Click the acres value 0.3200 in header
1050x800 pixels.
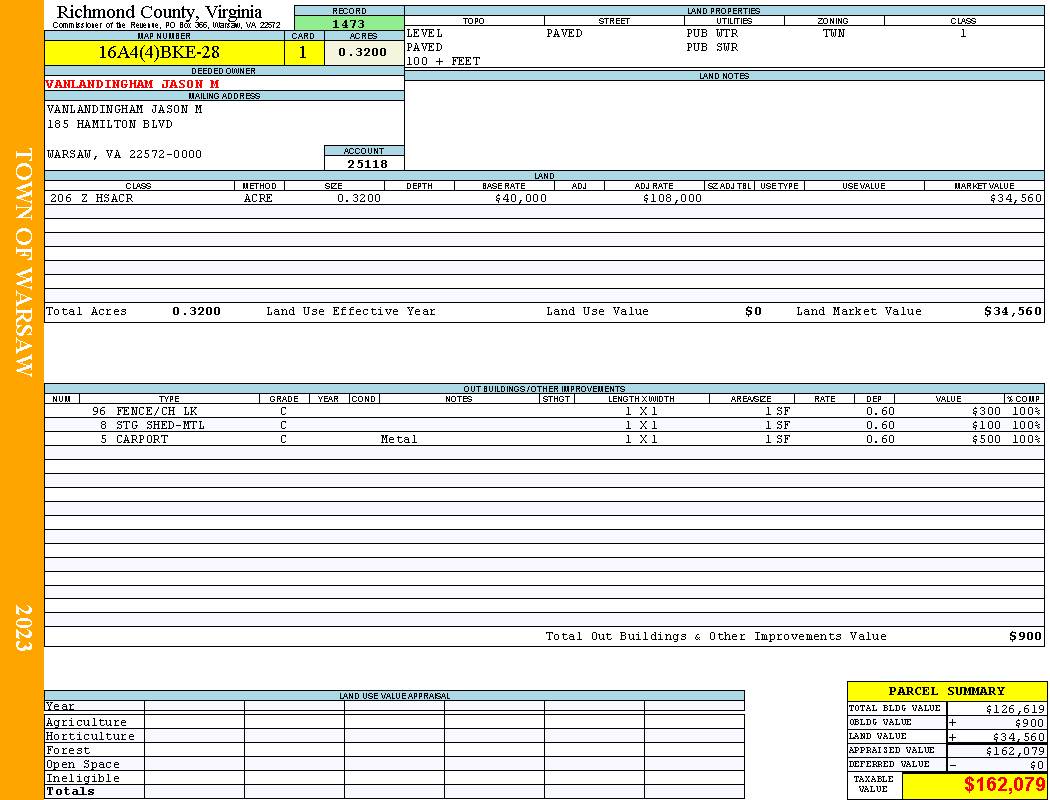point(362,52)
